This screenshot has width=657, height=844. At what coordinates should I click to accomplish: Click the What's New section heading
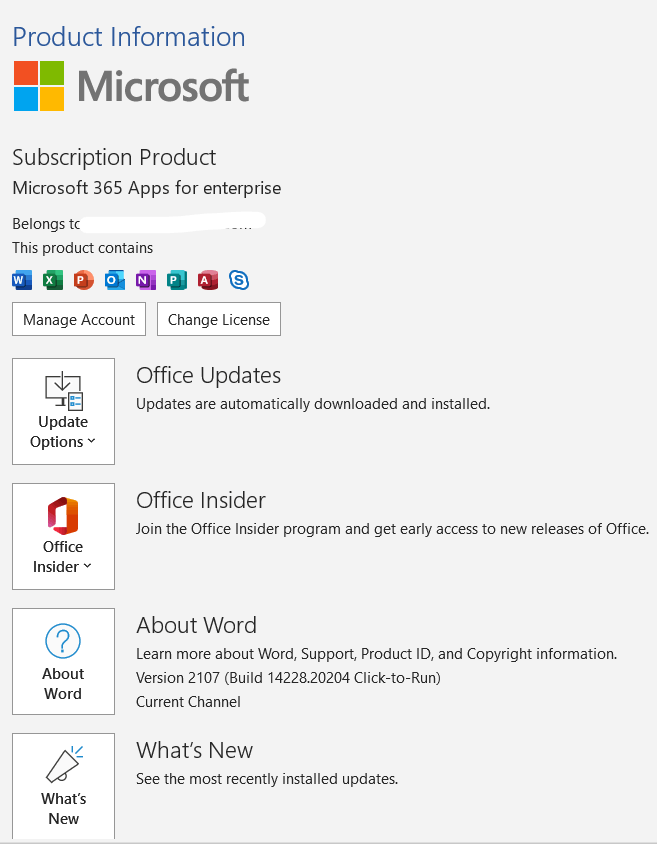(x=194, y=750)
